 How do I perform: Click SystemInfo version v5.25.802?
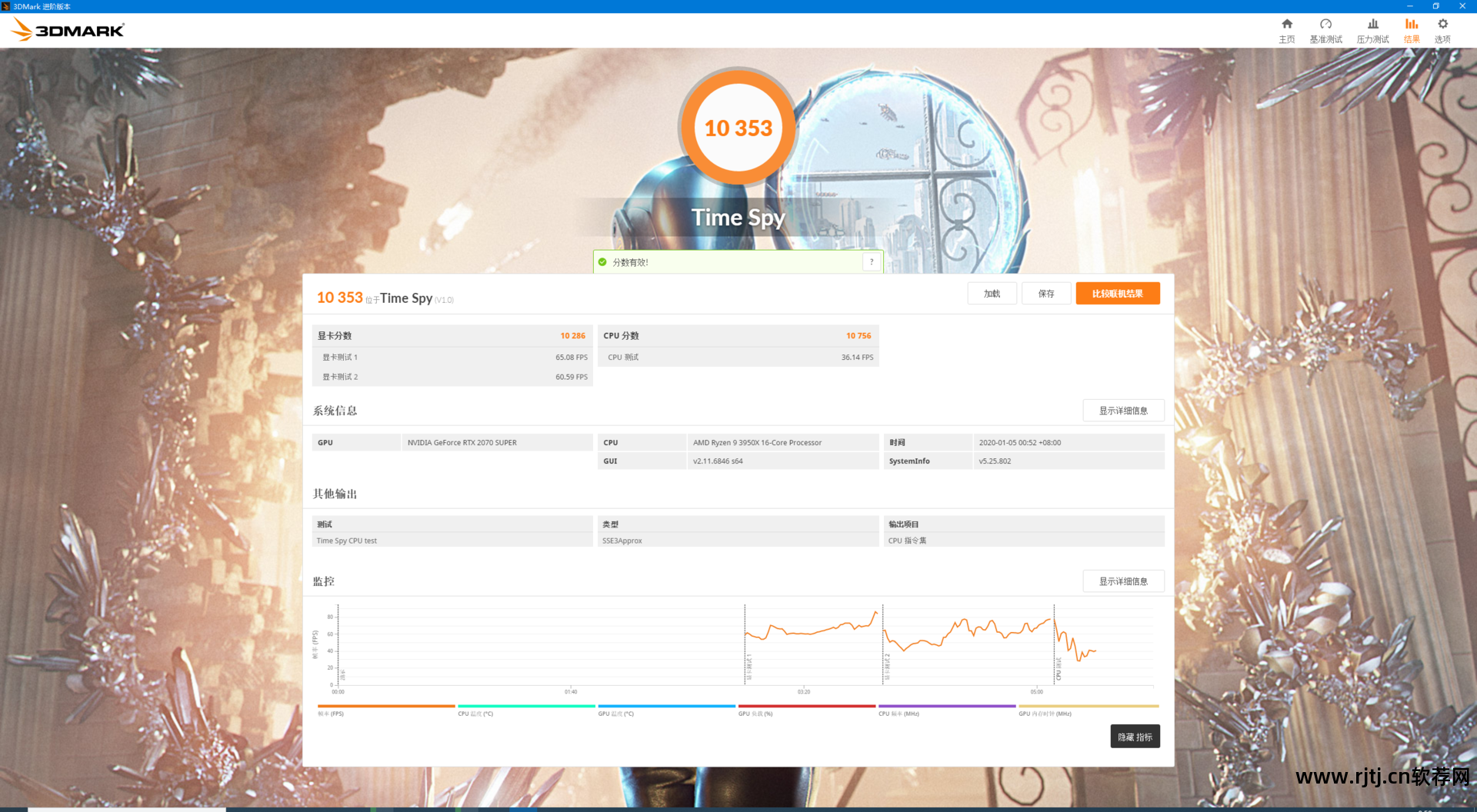tap(1069, 461)
